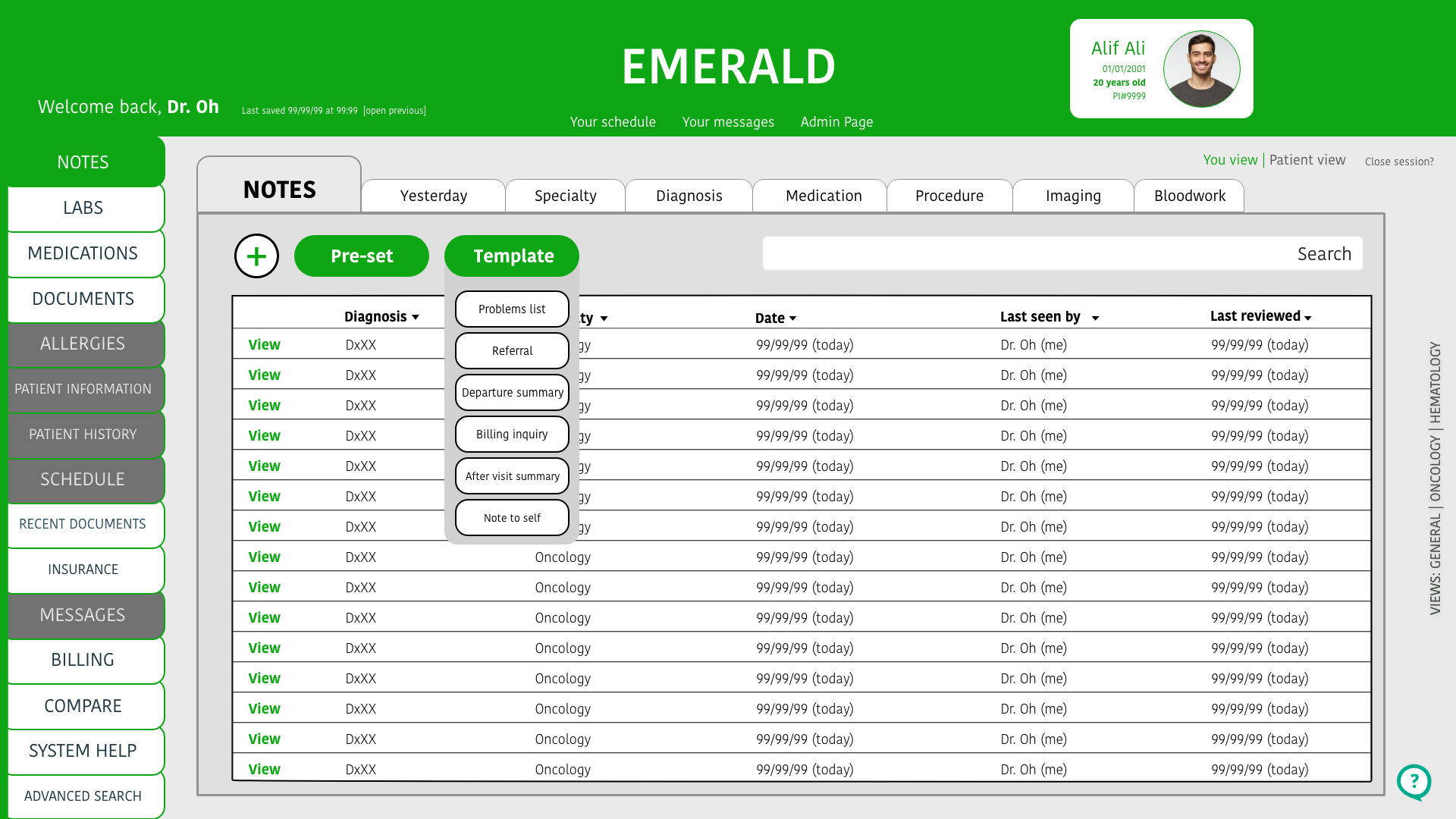Select After visit summary template

coord(512,476)
